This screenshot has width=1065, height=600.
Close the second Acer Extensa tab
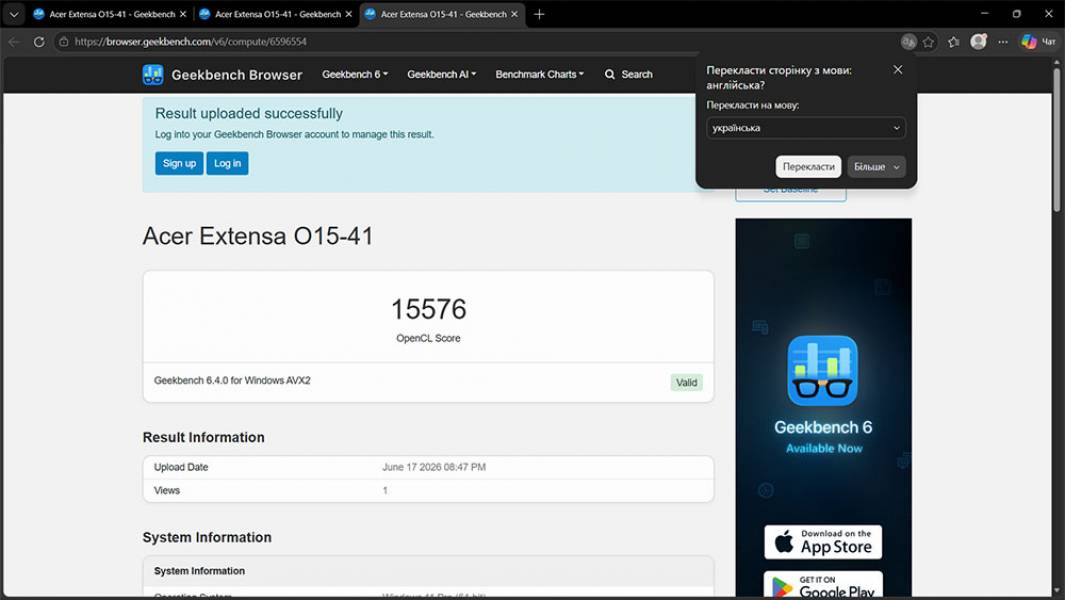(348, 14)
